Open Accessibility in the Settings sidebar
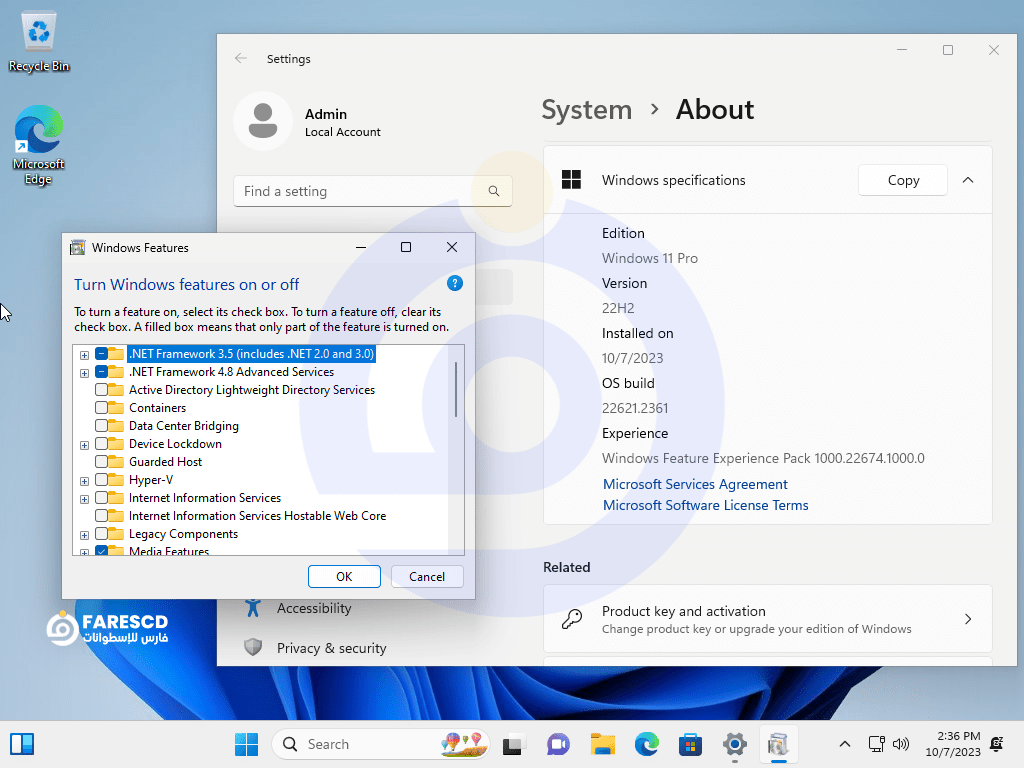Viewport: 1024px width, 768px height. tap(314, 608)
